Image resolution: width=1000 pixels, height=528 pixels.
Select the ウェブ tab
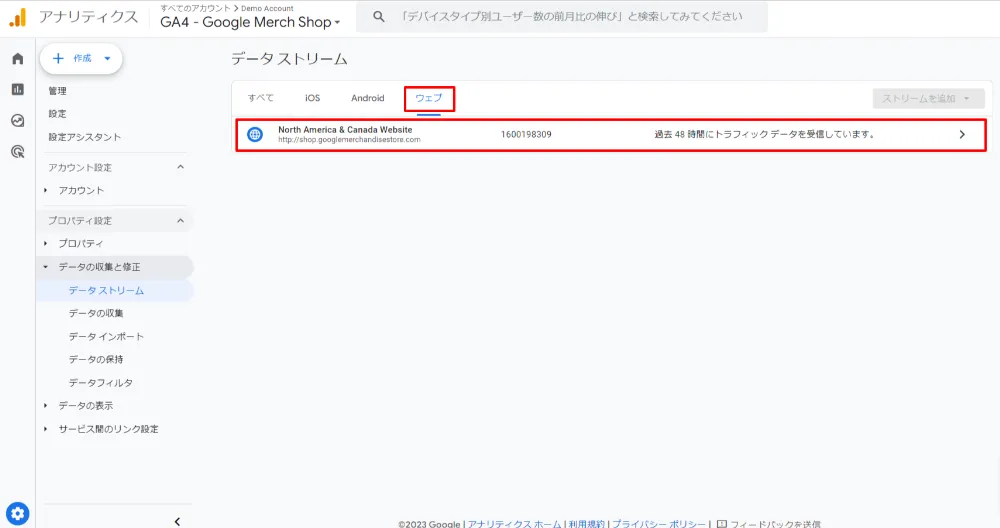click(429, 98)
